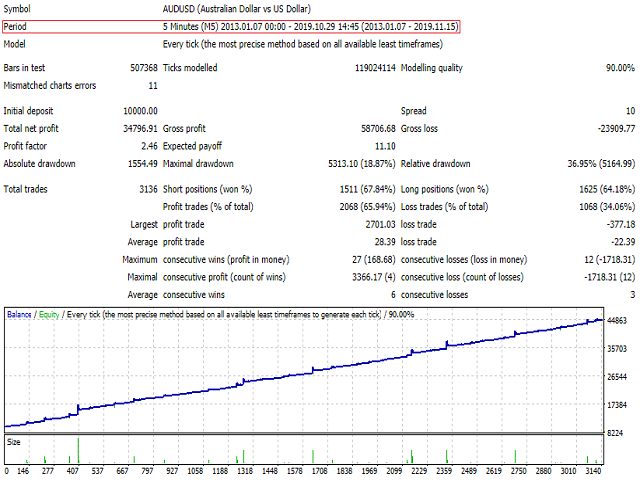Click the 35703 value on chart axis
640x480 pixels.
[x=617, y=349]
